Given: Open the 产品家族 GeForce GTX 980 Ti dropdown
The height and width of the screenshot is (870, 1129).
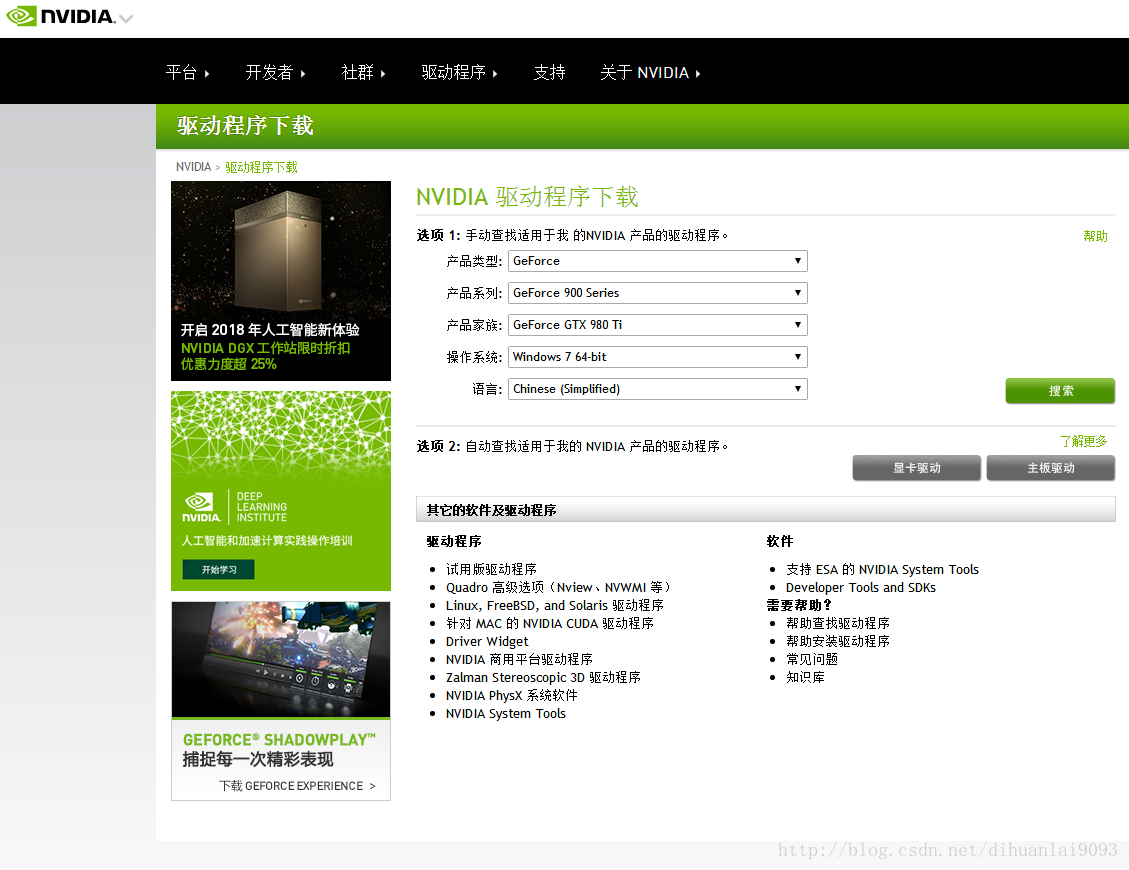Looking at the screenshot, I should [657, 325].
